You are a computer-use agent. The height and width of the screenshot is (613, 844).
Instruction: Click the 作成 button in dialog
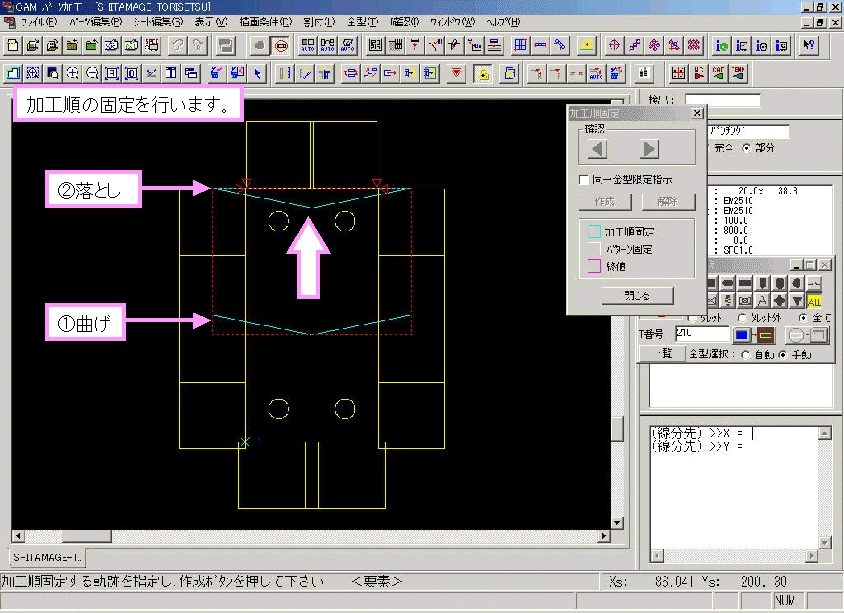click(x=606, y=202)
